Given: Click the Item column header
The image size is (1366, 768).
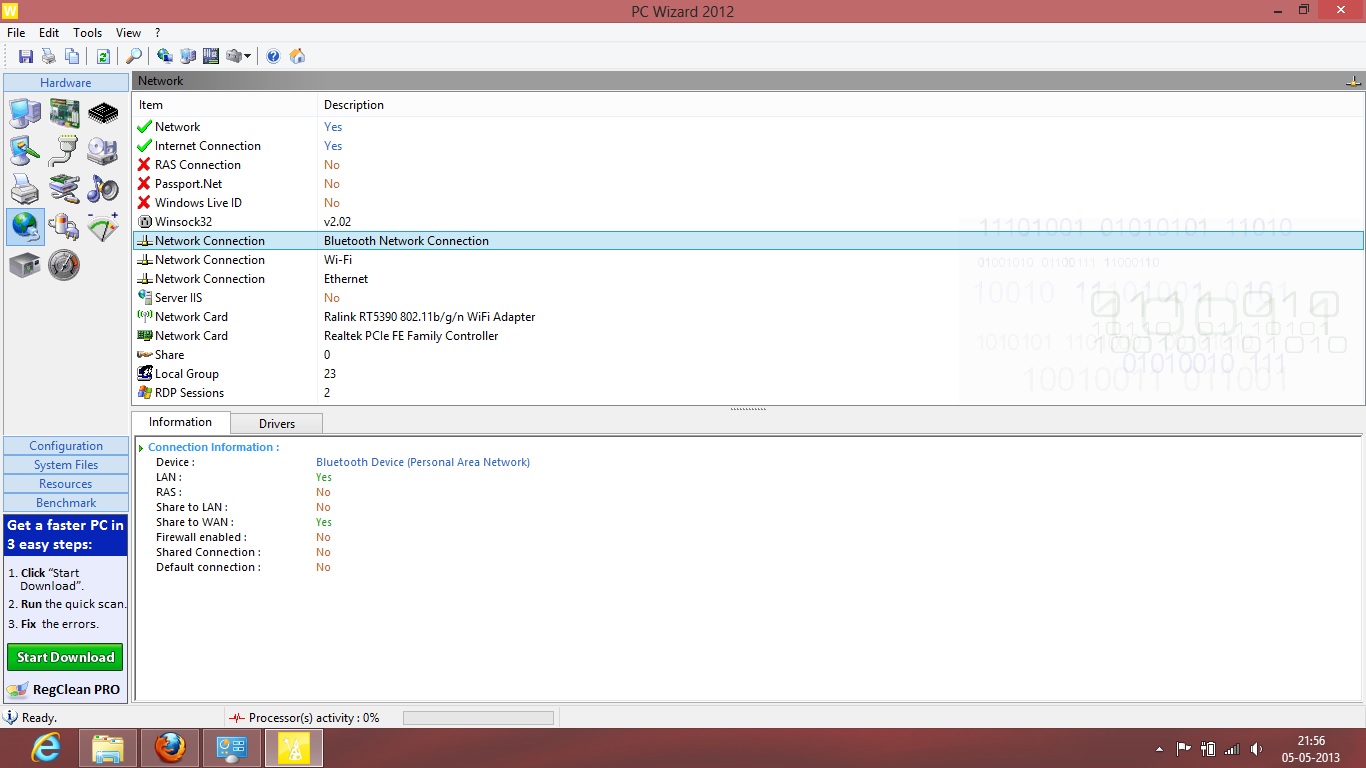Looking at the screenshot, I should [x=225, y=105].
